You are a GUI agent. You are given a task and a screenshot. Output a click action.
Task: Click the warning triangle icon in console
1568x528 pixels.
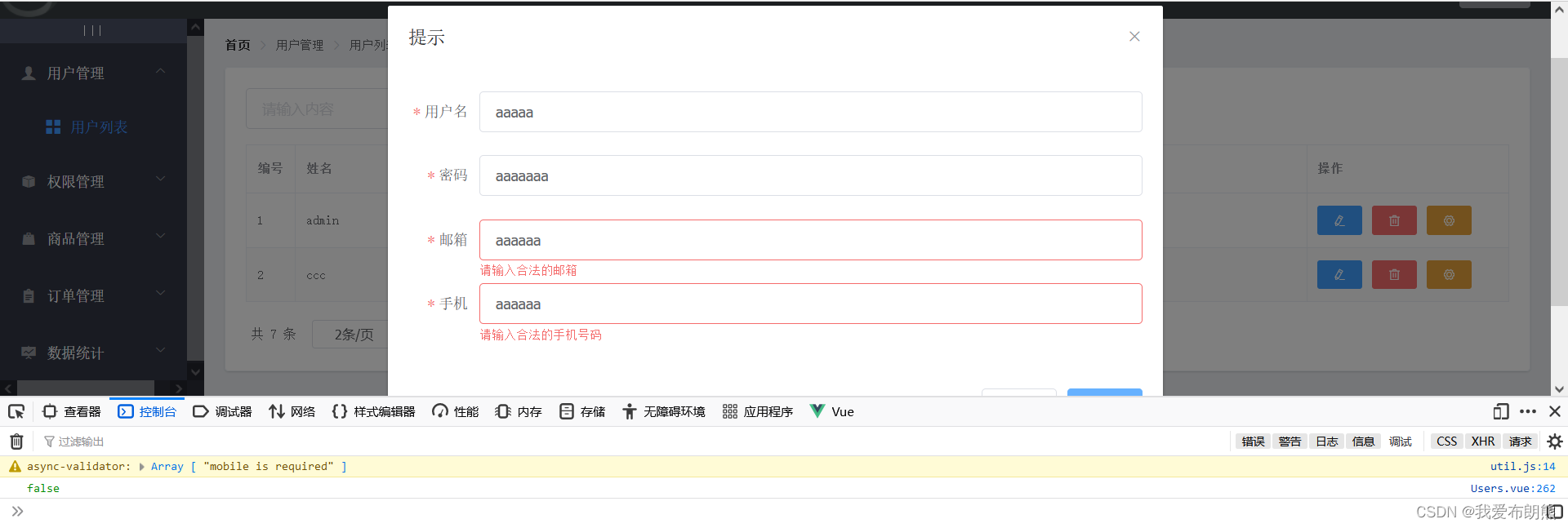coord(15,467)
